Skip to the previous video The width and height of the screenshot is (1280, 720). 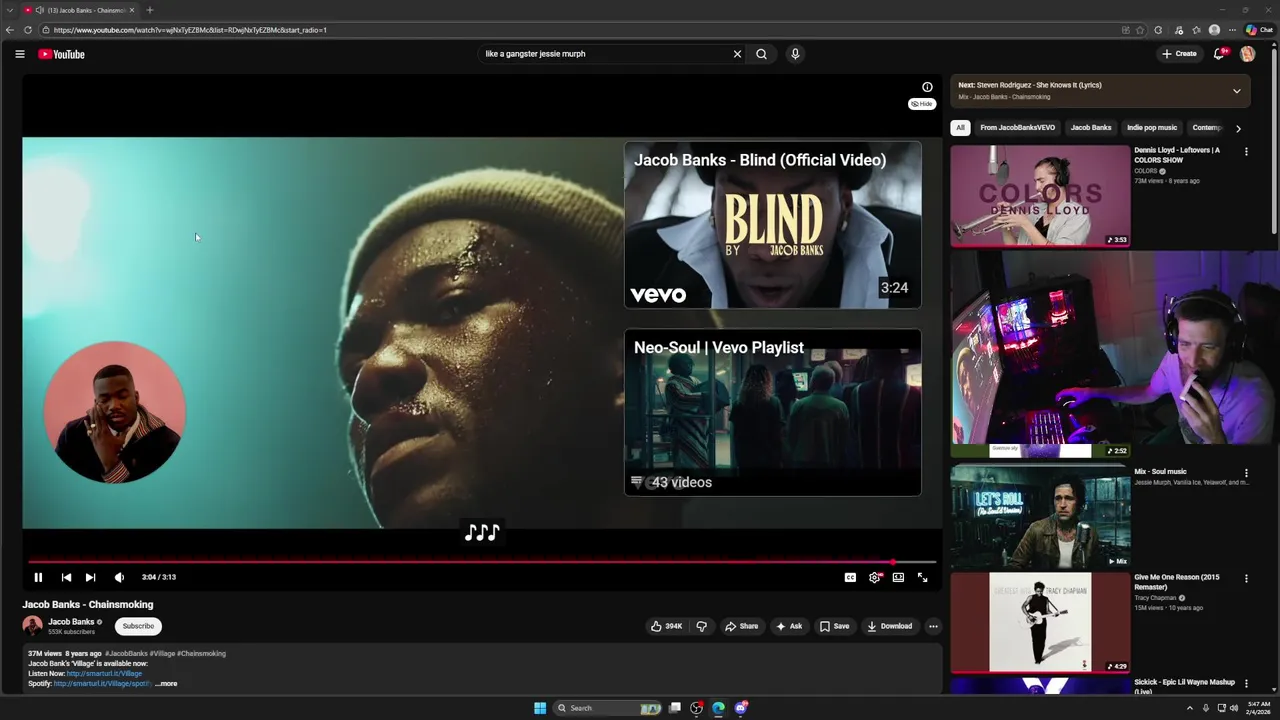(x=66, y=577)
